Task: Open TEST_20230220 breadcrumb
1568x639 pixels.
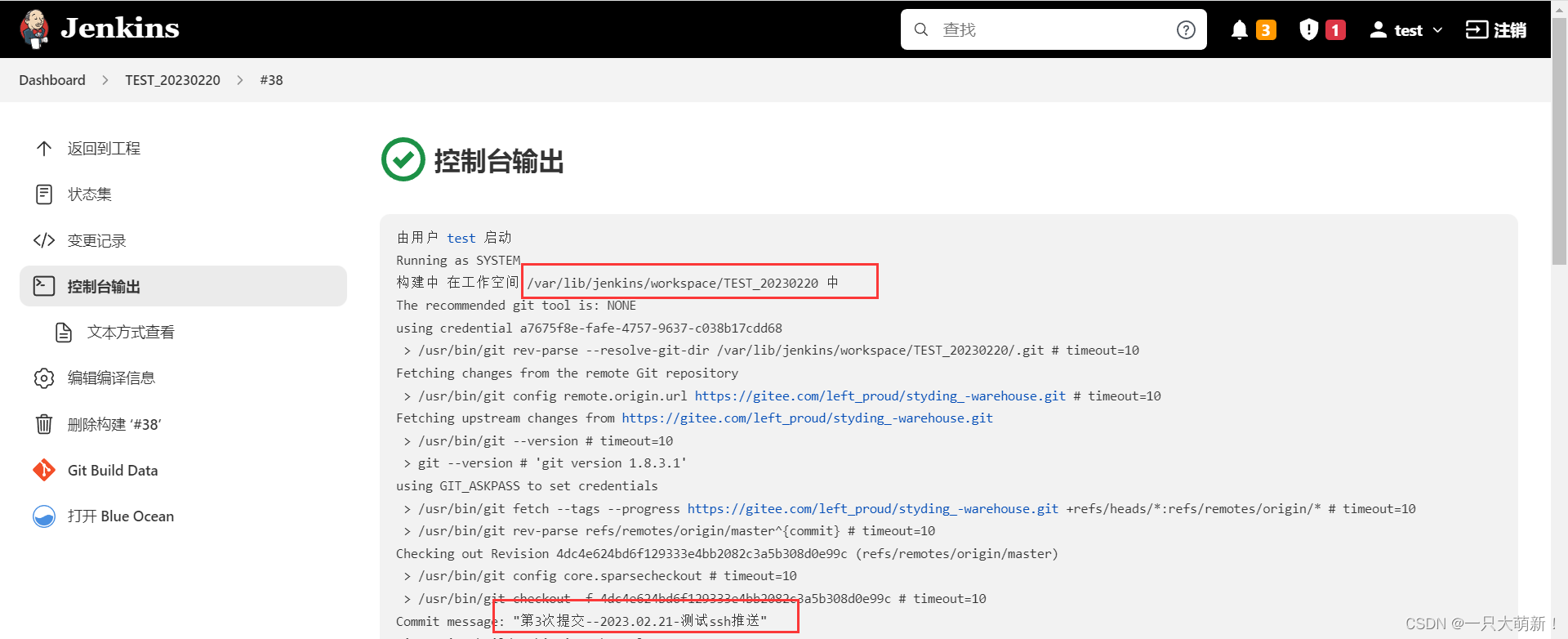Action: (x=172, y=80)
